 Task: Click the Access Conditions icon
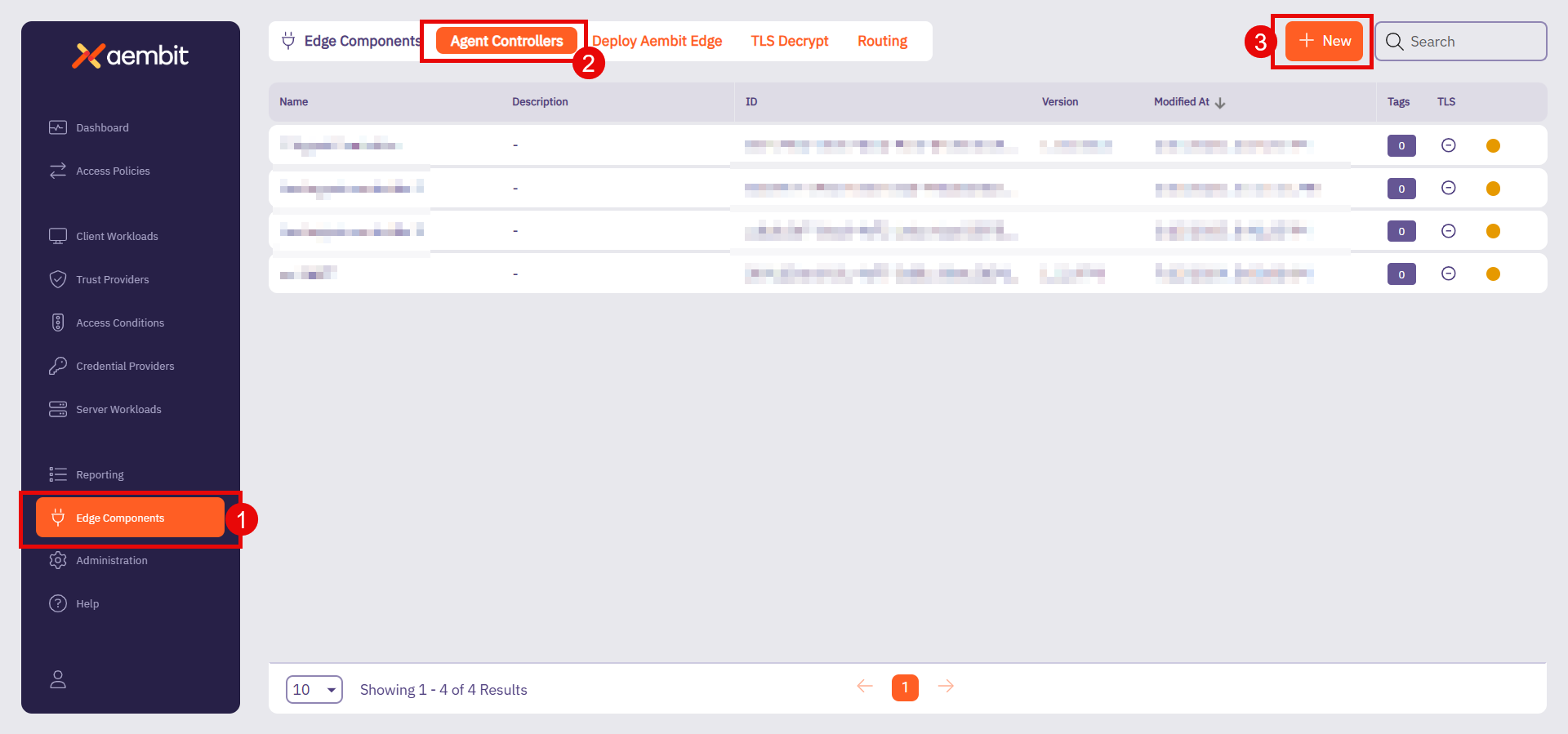click(x=58, y=323)
